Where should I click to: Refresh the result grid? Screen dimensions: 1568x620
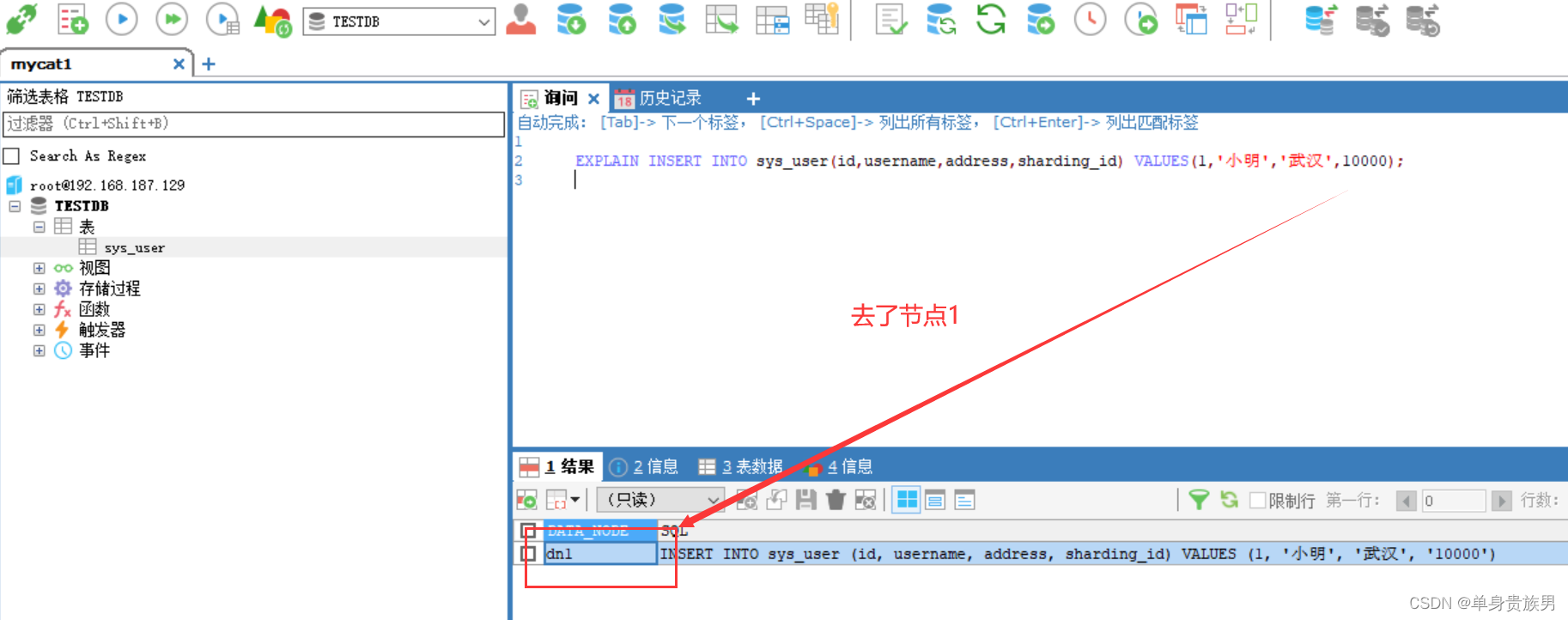pyautogui.click(x=1230, y=500)
